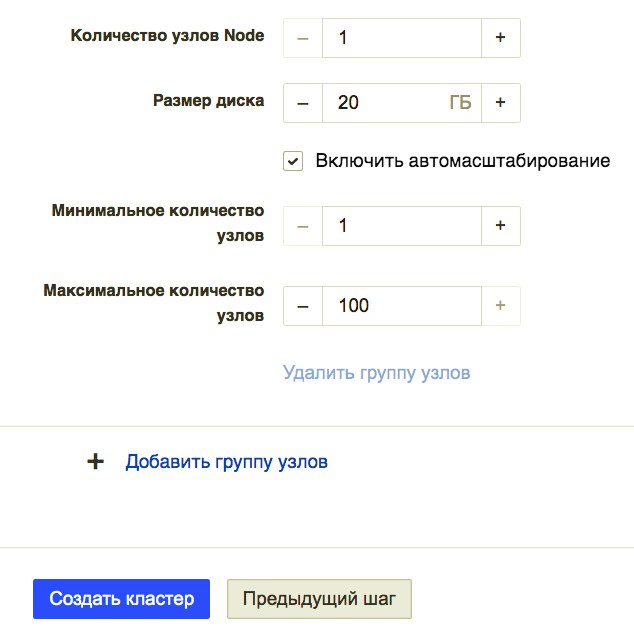Click the plus icon to add node group

coord(96,462)
